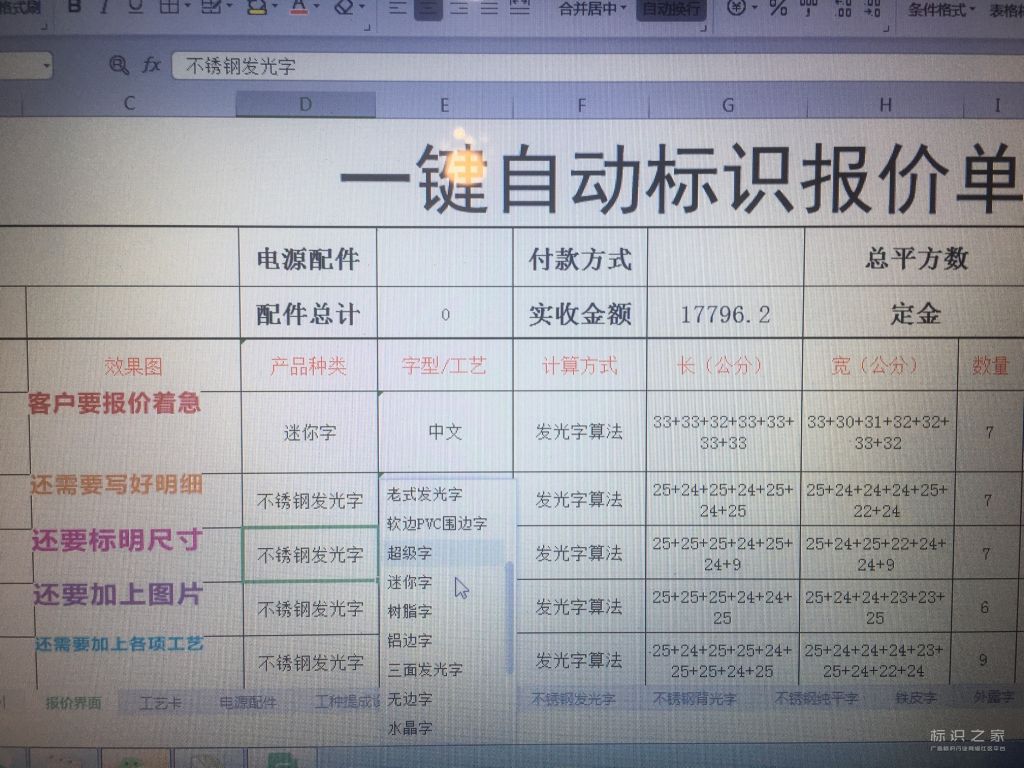
Task: Select column D header
Action: tap(306, 104)
